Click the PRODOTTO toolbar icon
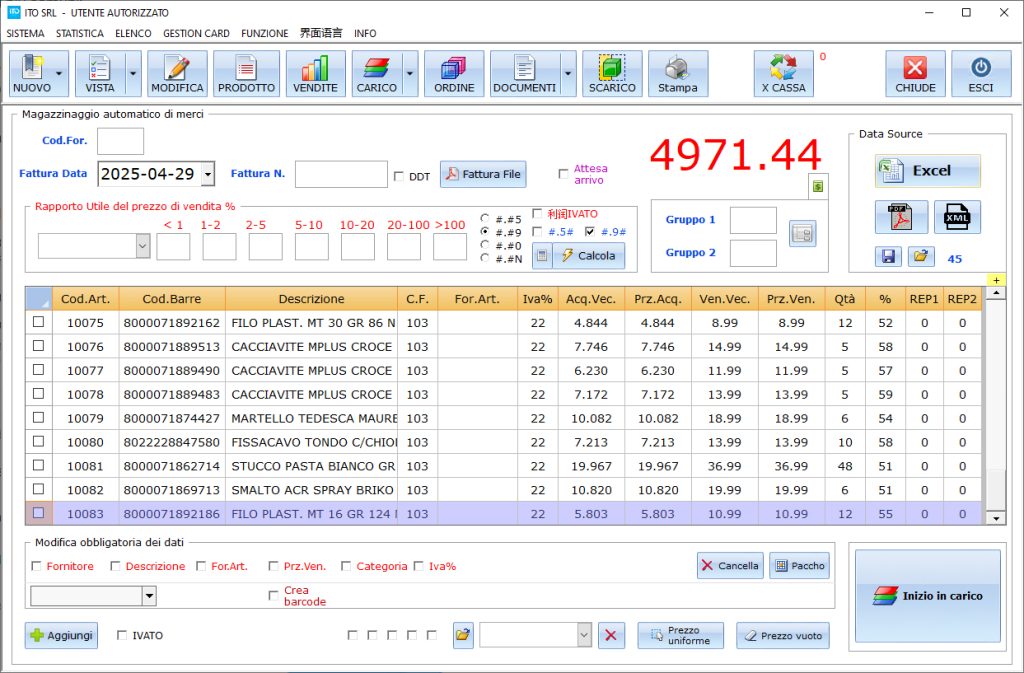The height and width of the screenshot is (673, 1024). pyautogui.click(x=246, y=74)
